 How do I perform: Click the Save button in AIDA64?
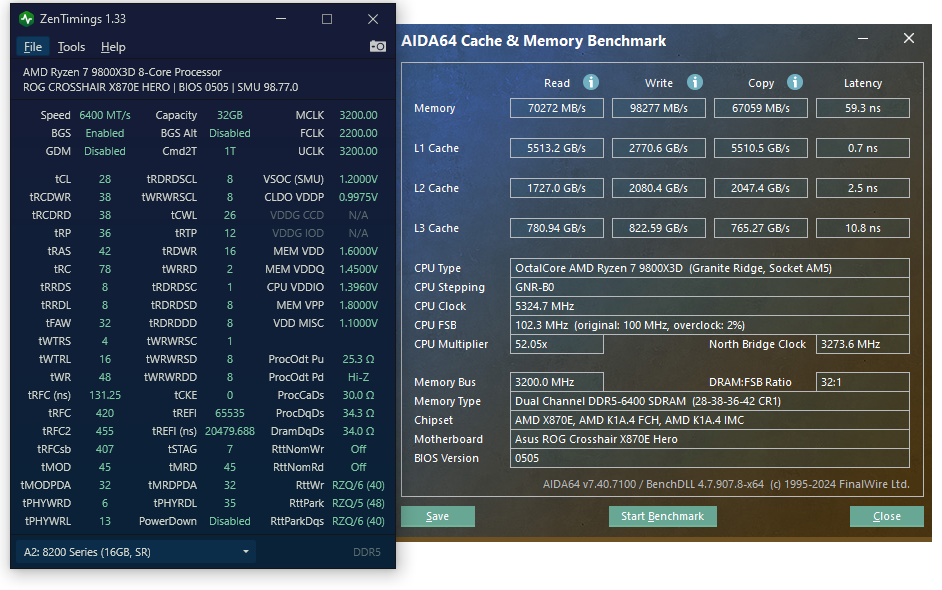click(437, 516)
